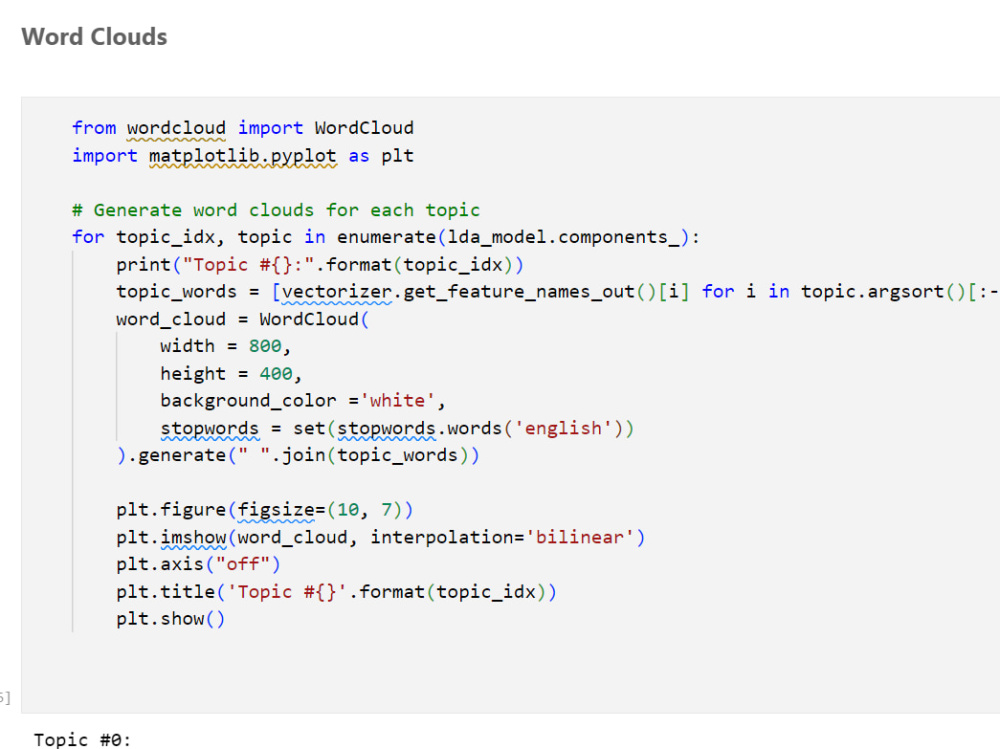Click 'import matplotlib.pyplot as plt' line
The width and height of the screenshot is (1000, 749).
pos(243,156)
